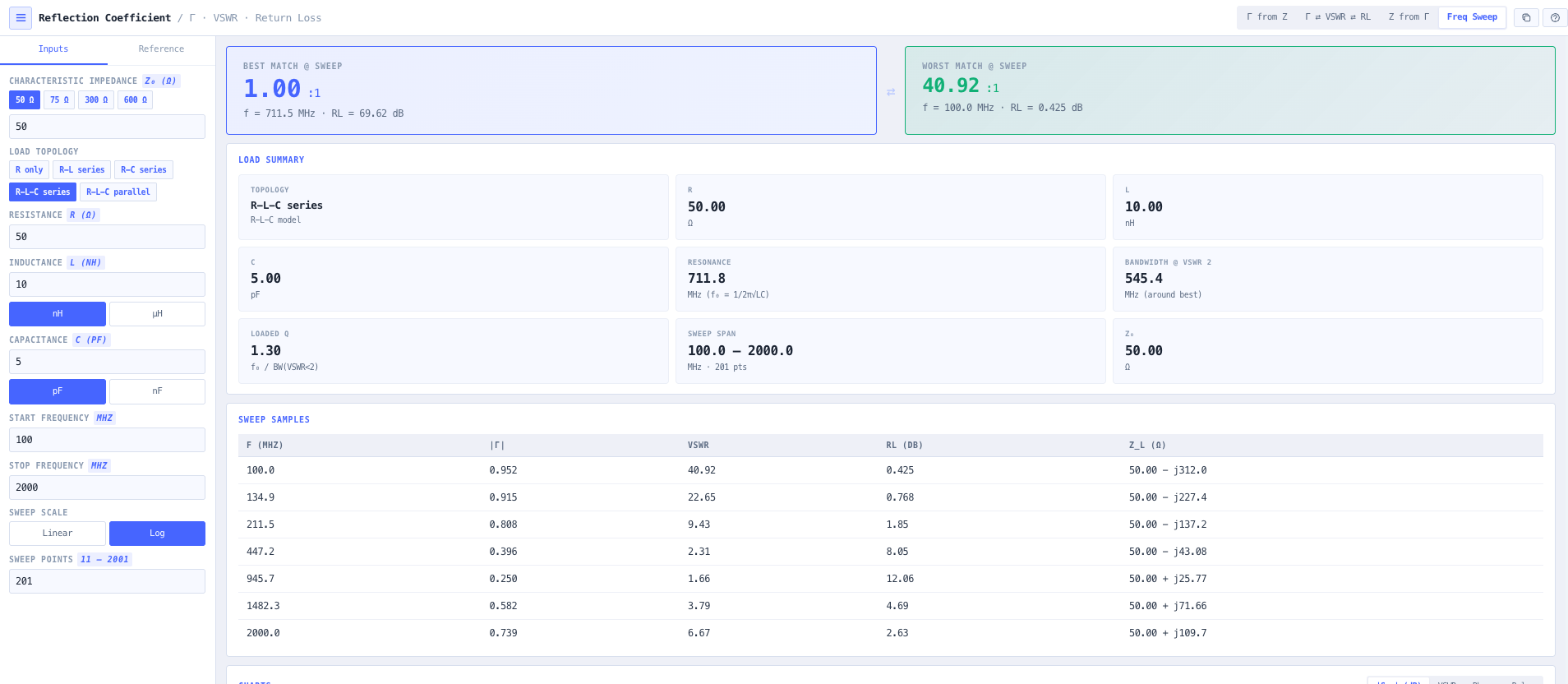Click the swap arrows between match cards
This screenshot has width=1568, height=684.
click(891, 92)
